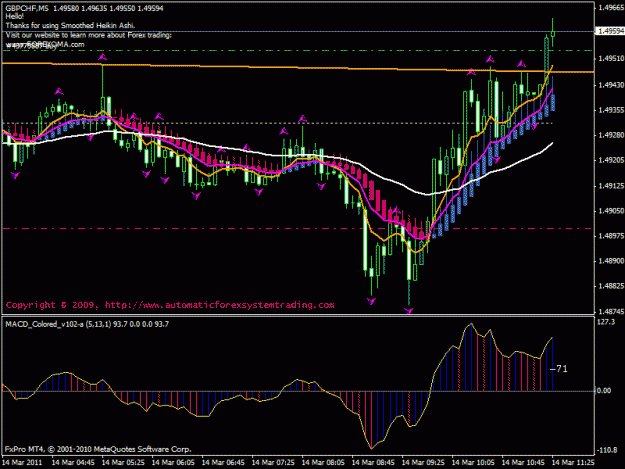Click the '14 Mar 09:25' time label
625x469 pixels.
pos(423,463)
